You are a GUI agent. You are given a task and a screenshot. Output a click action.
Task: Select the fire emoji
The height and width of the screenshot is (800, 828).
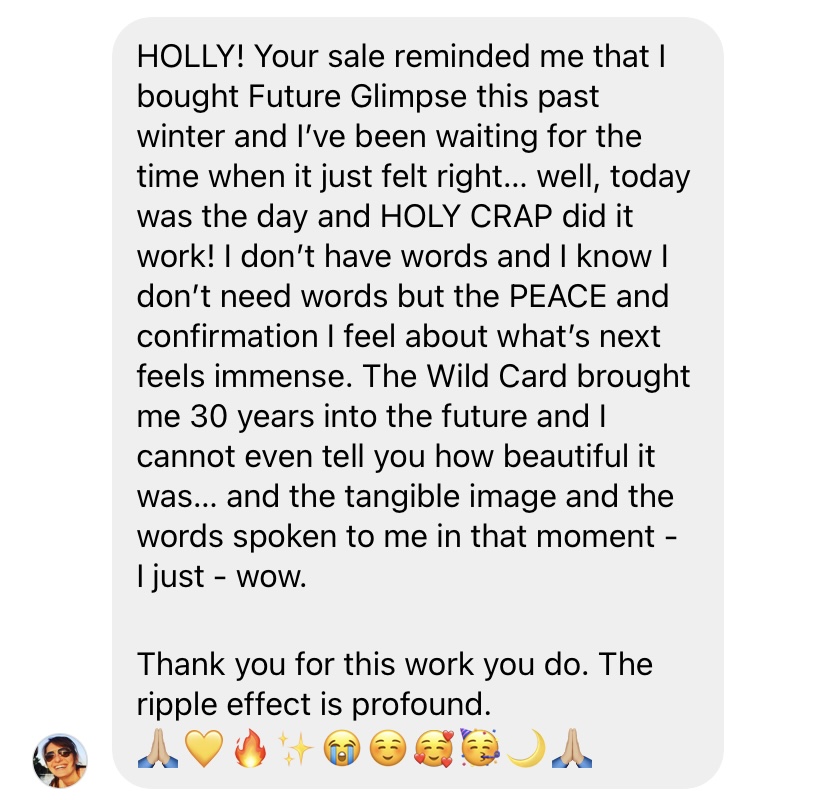tap(250, 748)
